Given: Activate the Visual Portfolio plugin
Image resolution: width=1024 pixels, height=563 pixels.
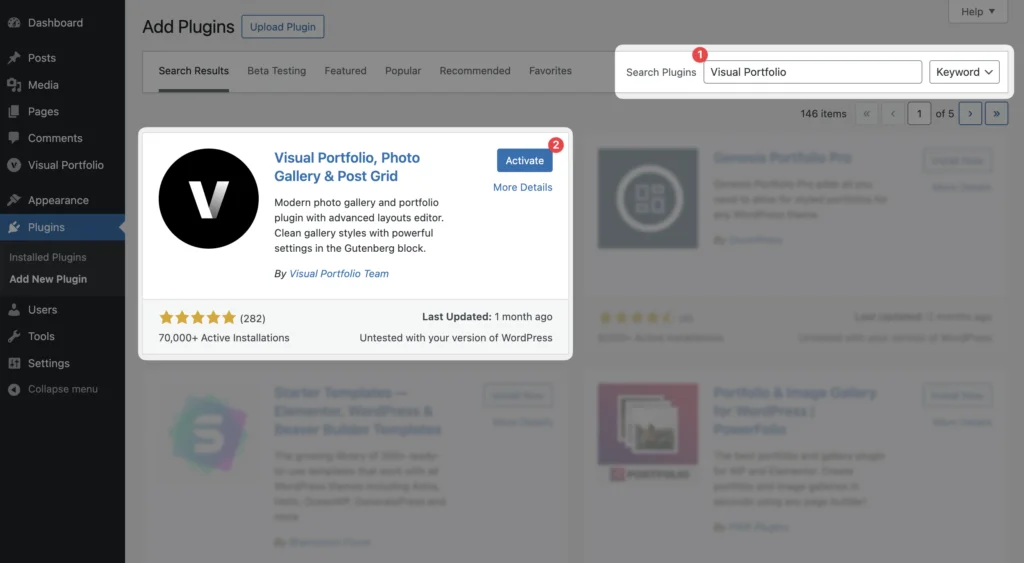Looking at the screenshot, I should point(524,161).
